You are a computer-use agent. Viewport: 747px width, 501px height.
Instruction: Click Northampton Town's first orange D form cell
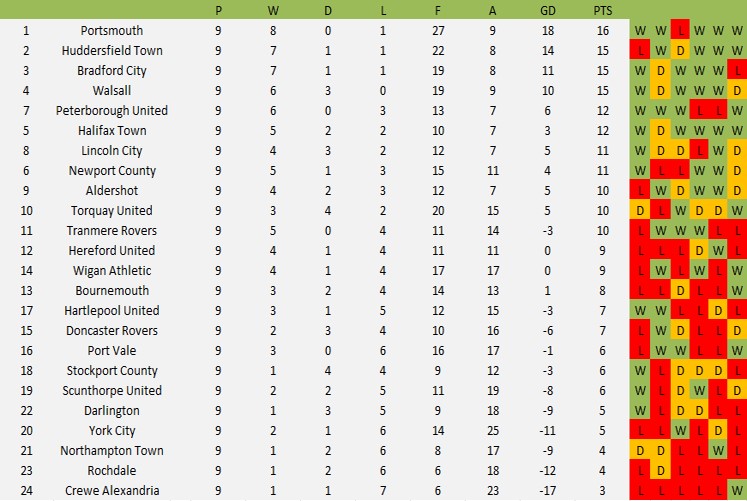coord(640,450)
